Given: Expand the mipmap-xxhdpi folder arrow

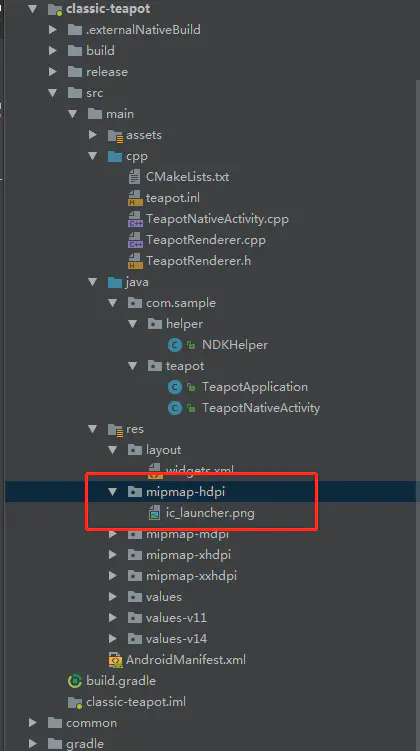Looking at the screenshot, I should (x=113, y=576).
